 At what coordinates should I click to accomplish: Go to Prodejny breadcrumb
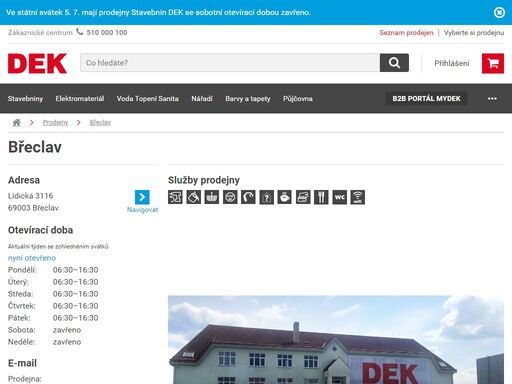pos(55,123)
